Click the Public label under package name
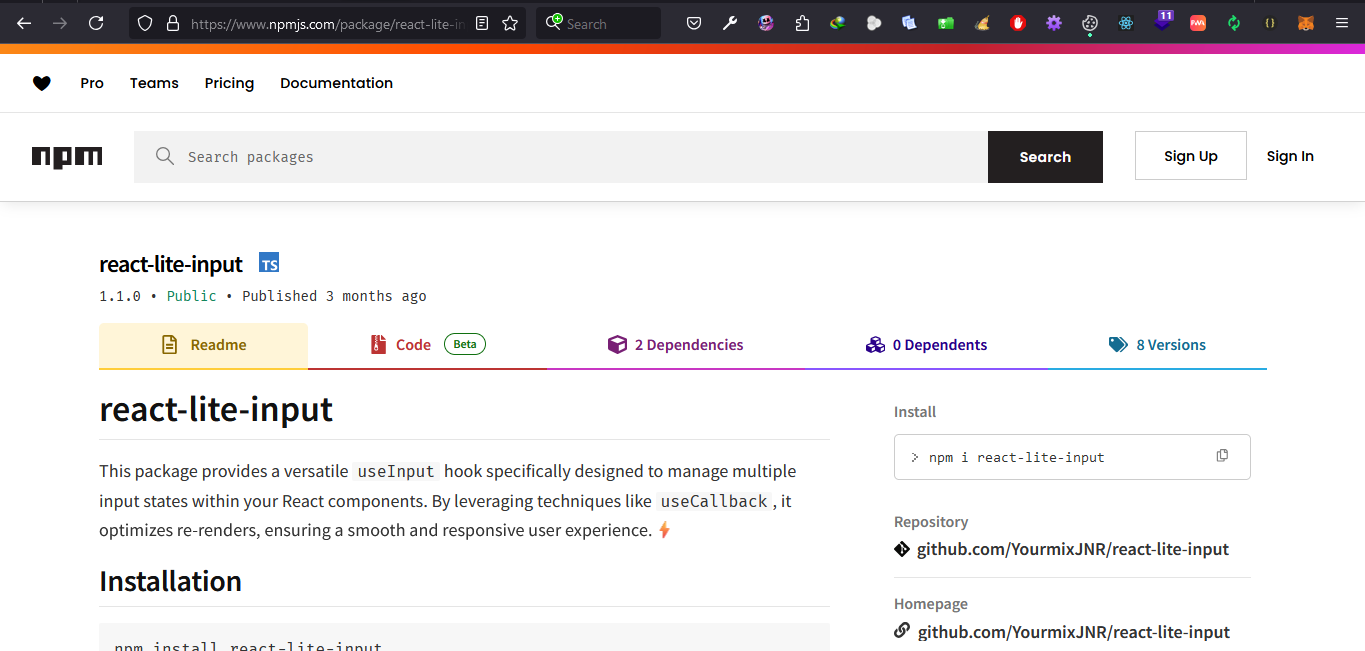Viewport: 1365px width, 651px height. click(192, 296)
